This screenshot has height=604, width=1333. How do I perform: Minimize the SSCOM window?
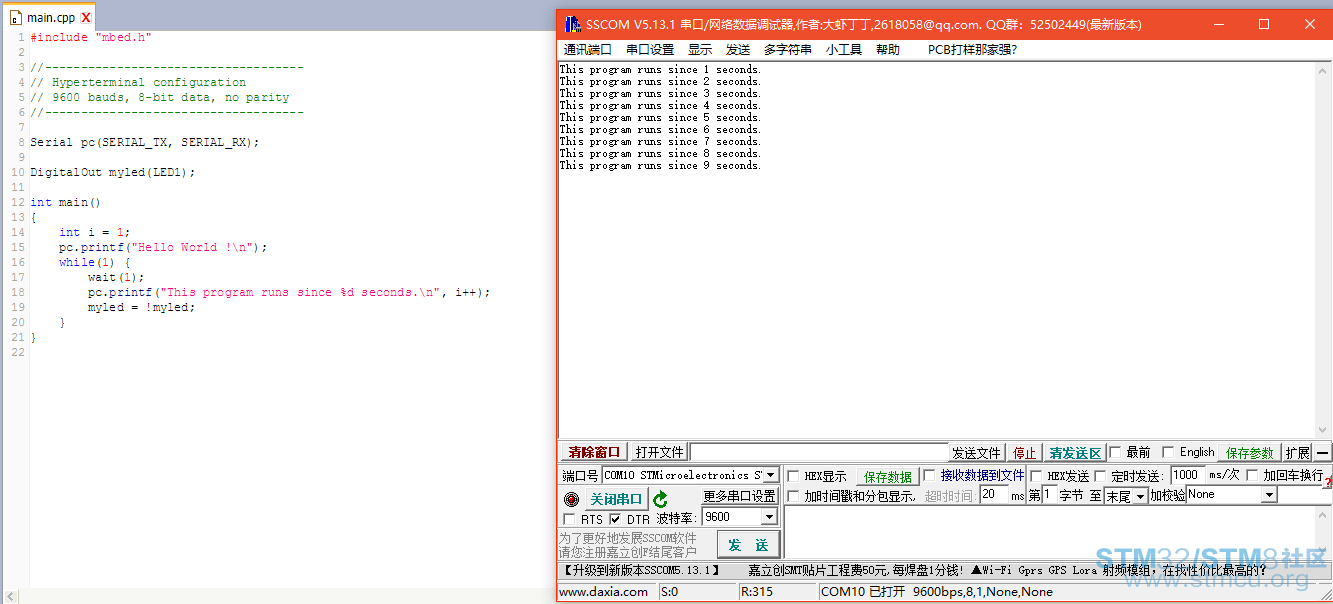[1217, 24]
